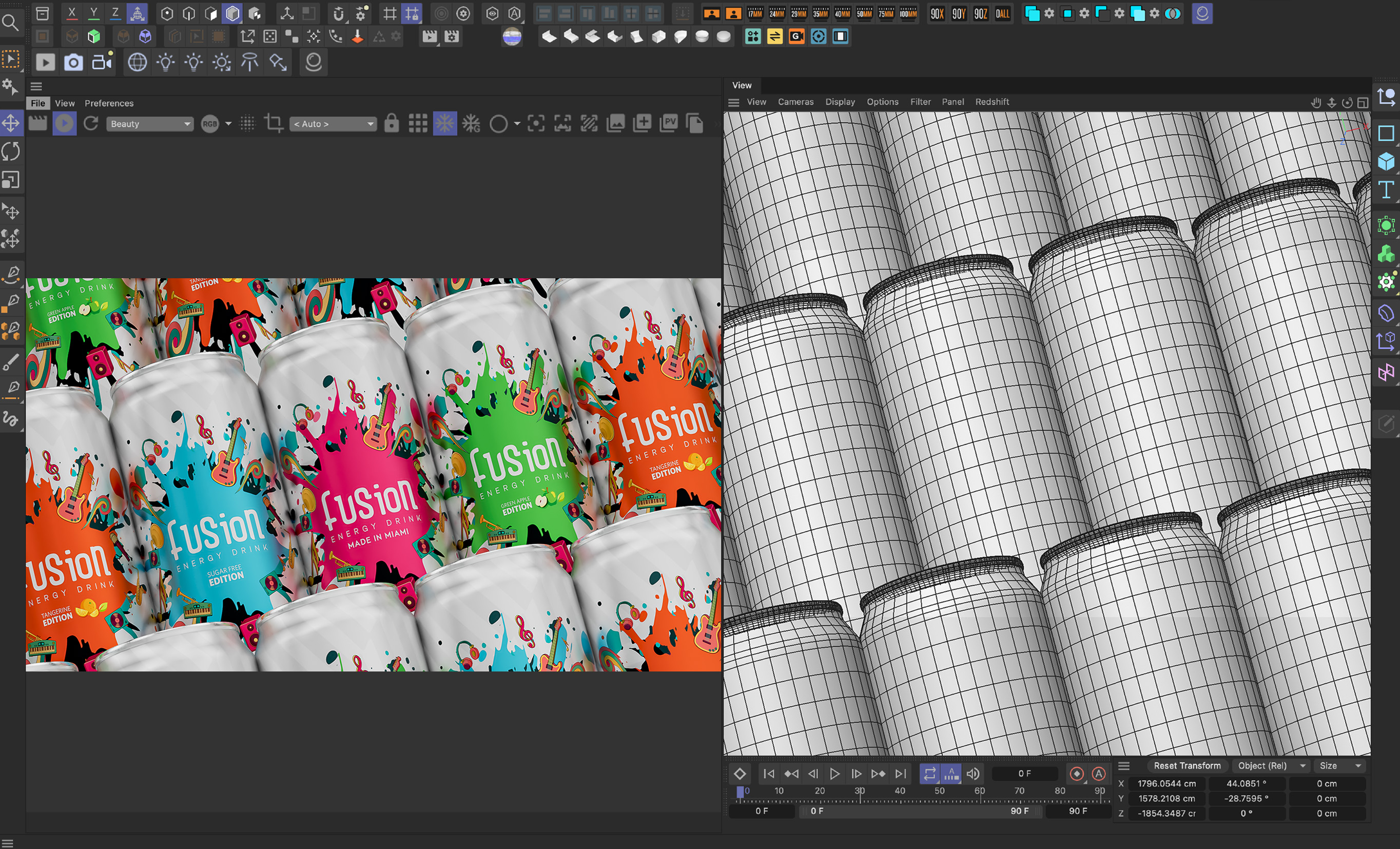Click the 90X camera angle preset icon
1400x849 pixels.
[x=937, y=14]
